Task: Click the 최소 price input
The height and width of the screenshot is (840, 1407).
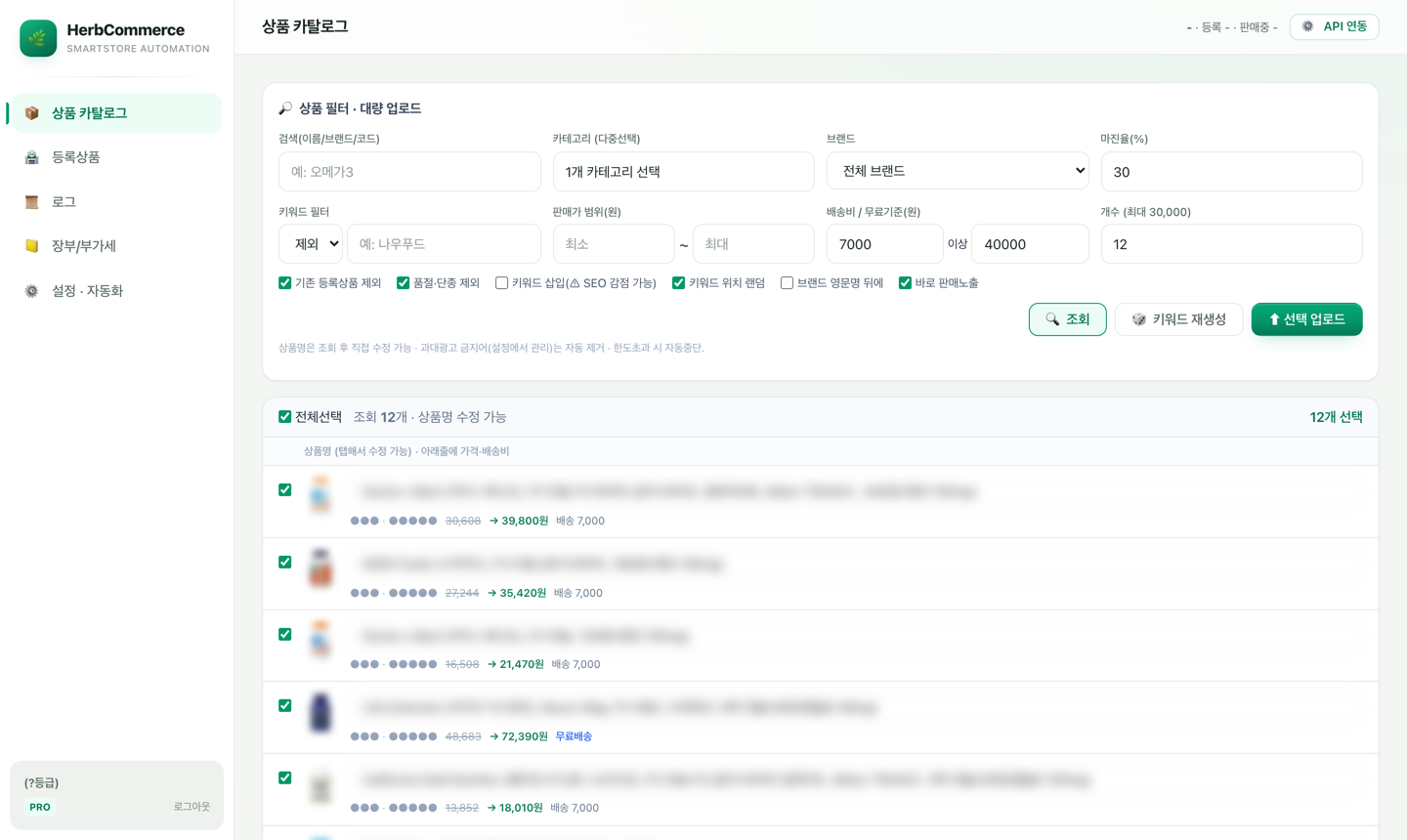Action: click(614, 244)
